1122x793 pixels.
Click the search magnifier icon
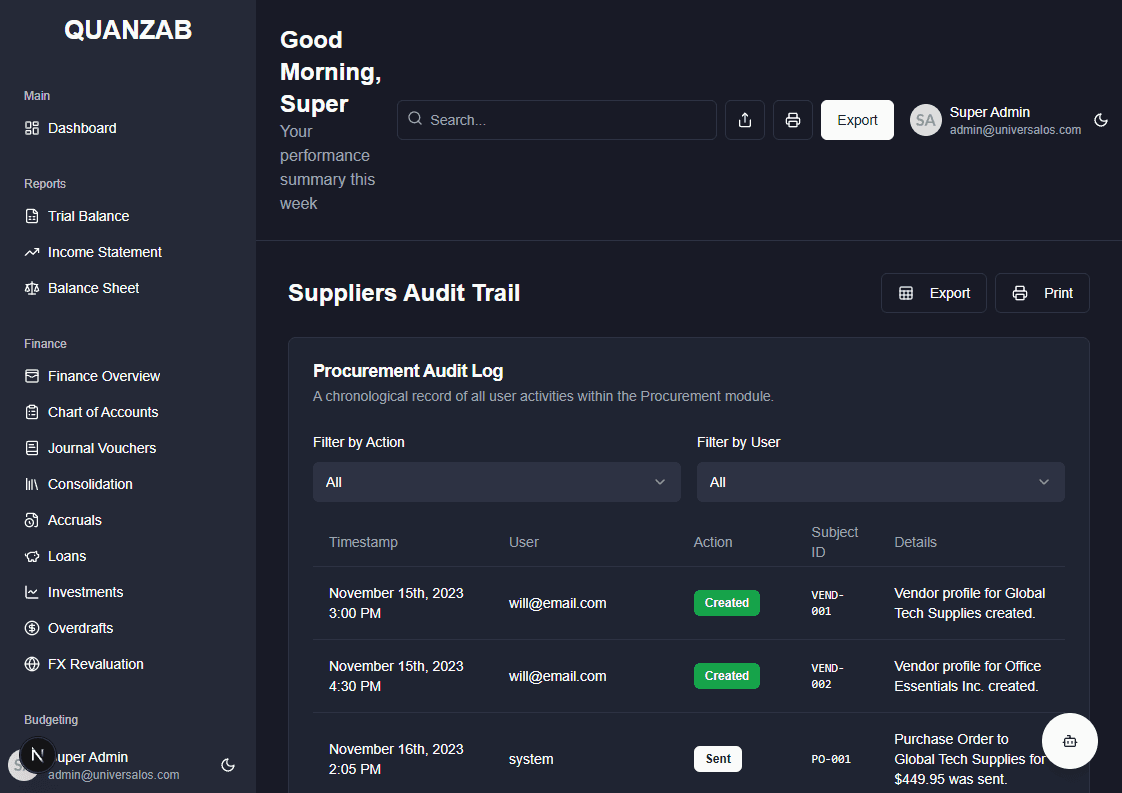click(x=415, y=119)
